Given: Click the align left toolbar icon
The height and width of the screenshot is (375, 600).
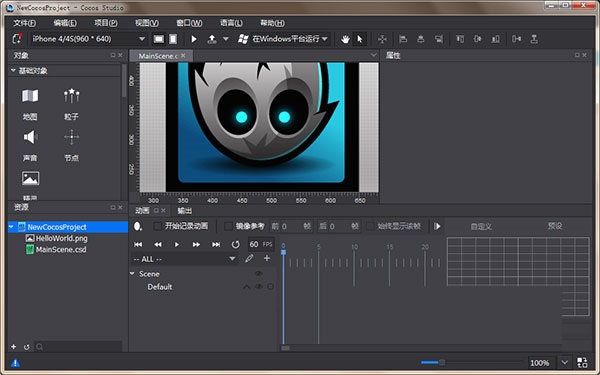Looking at the screenshot, I should pyautogui.click(x=403, y=39).
